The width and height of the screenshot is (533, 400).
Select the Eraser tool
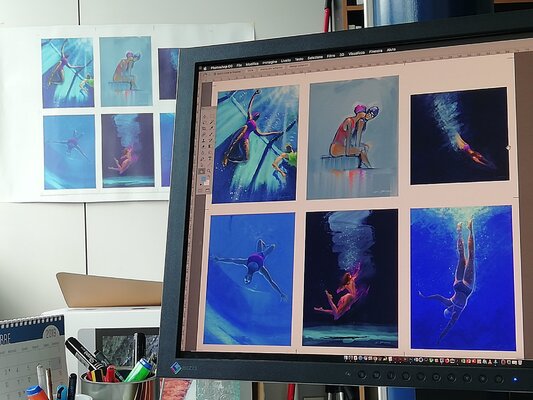(203, 146)
